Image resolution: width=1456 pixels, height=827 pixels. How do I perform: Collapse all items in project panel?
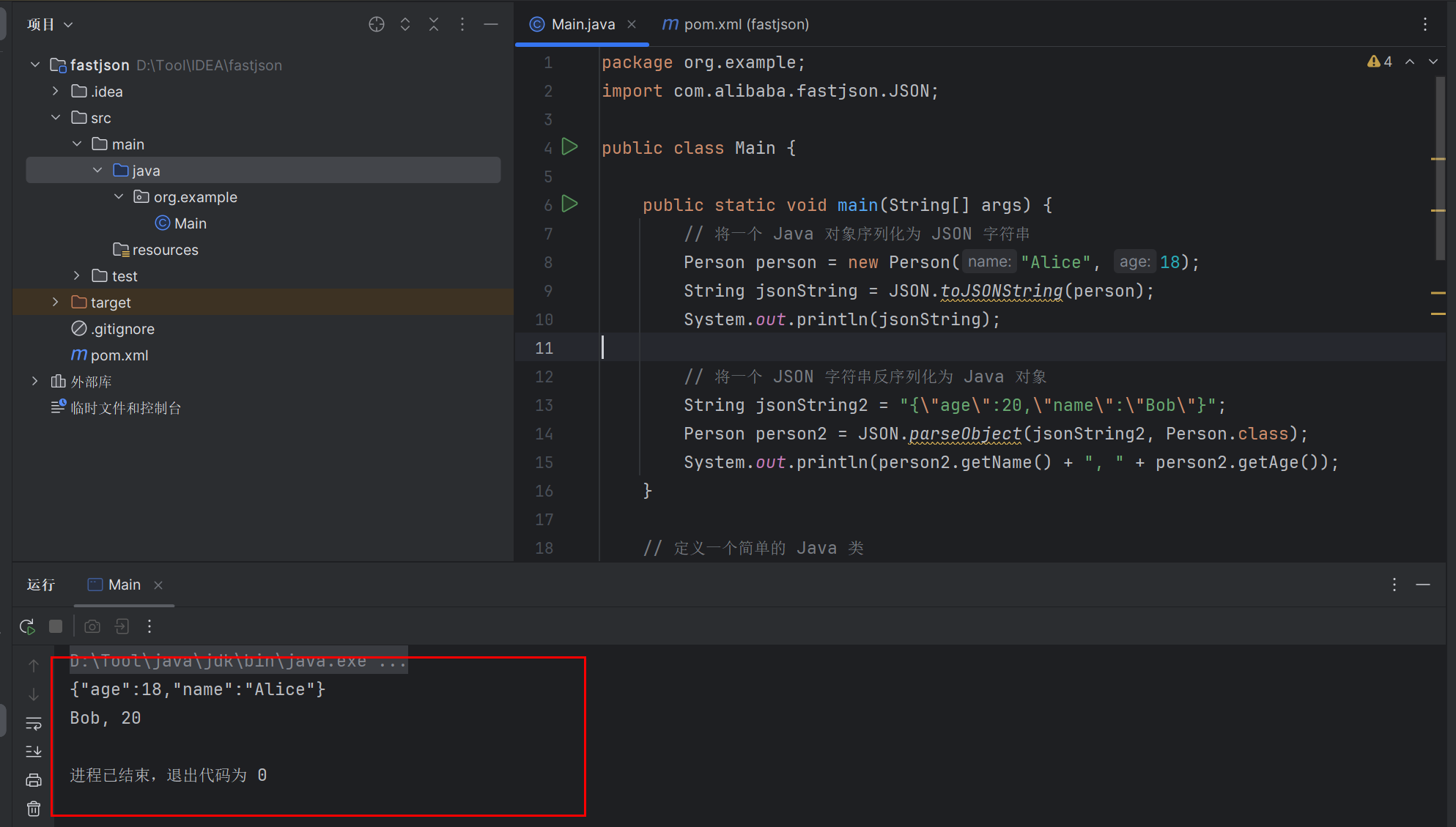tap(434, 24)
